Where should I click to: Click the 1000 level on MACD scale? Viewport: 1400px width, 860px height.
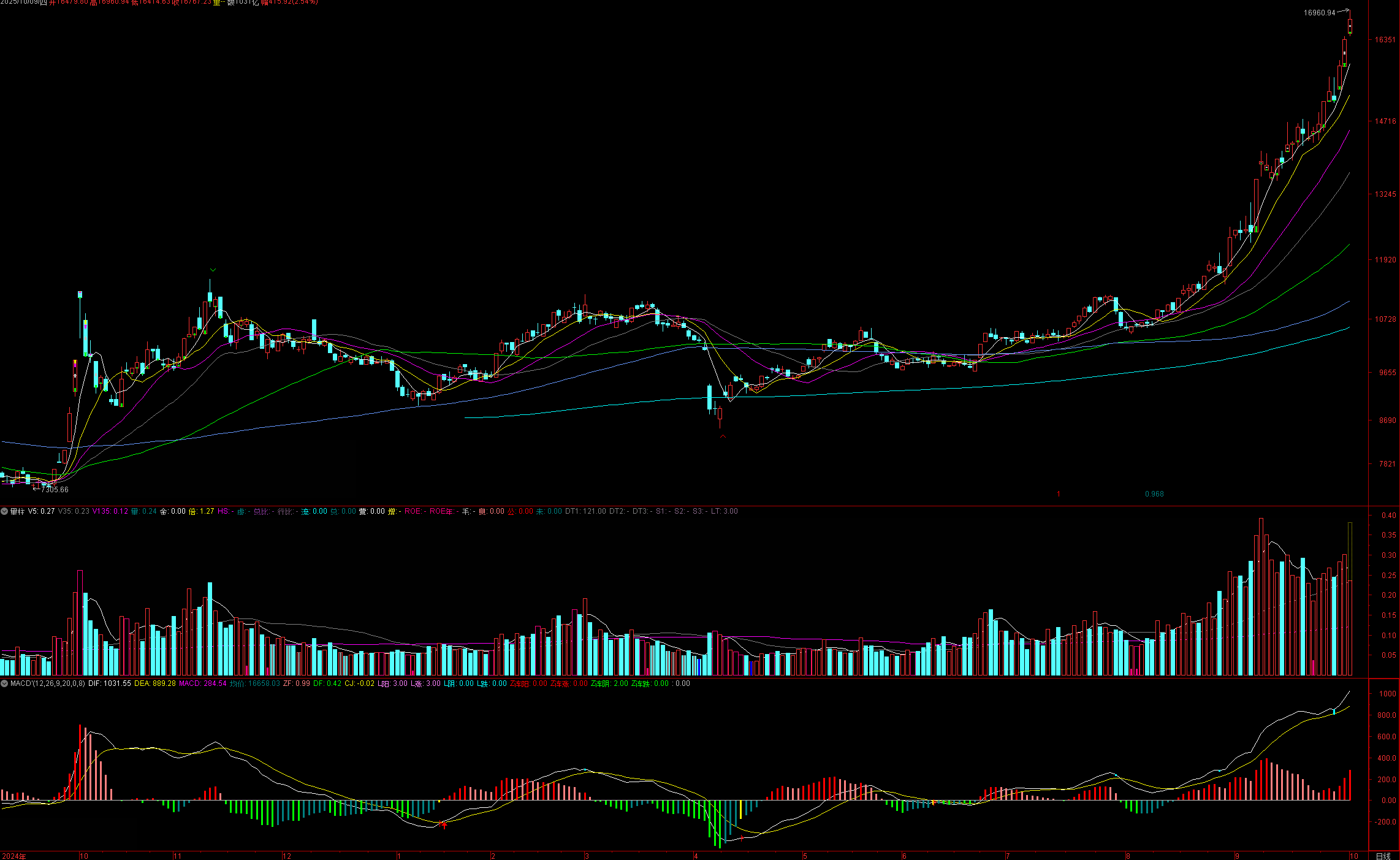click(x=1387, y=694)
